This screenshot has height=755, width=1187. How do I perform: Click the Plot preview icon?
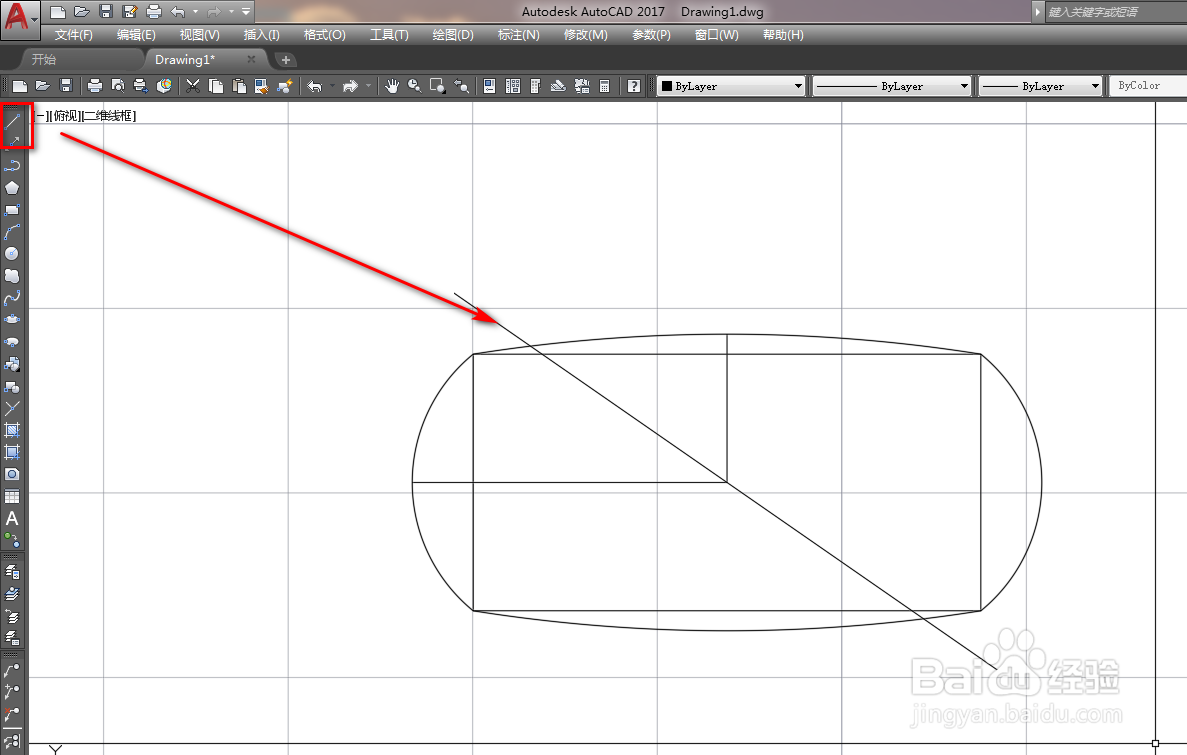[117, 86]
